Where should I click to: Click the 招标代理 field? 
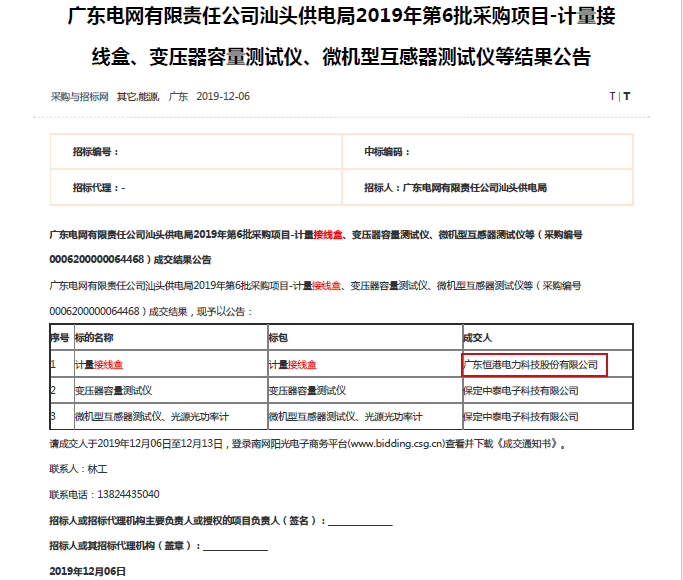(x=99, y=187)
